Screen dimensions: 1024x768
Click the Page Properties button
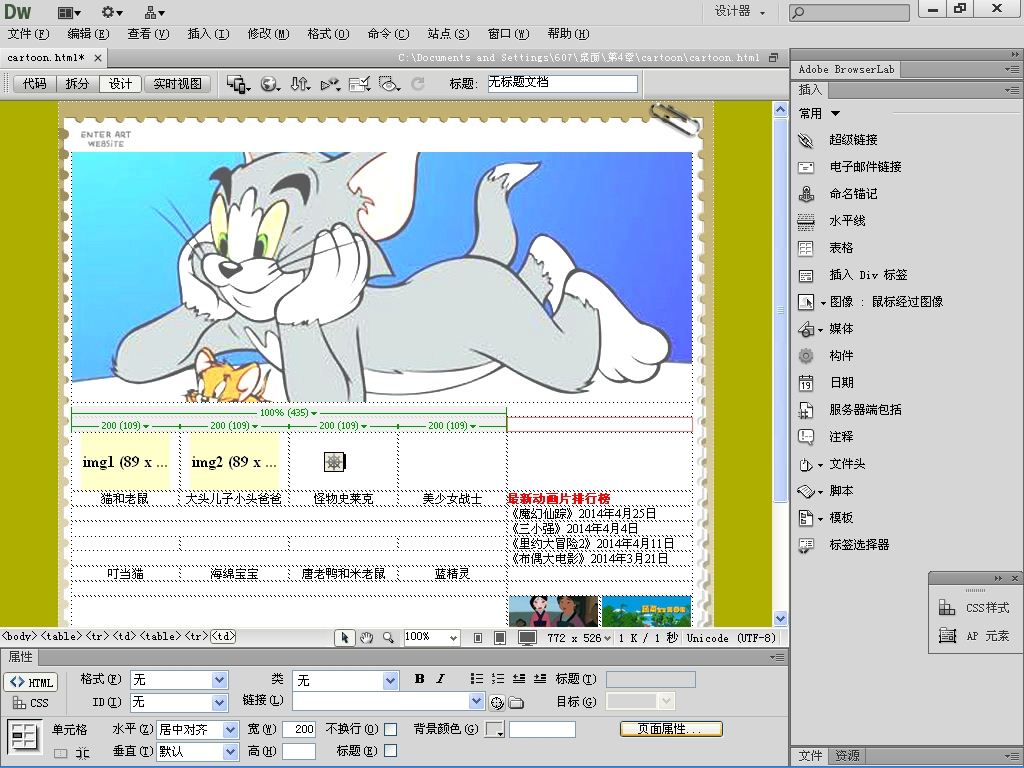pos(671,729)
